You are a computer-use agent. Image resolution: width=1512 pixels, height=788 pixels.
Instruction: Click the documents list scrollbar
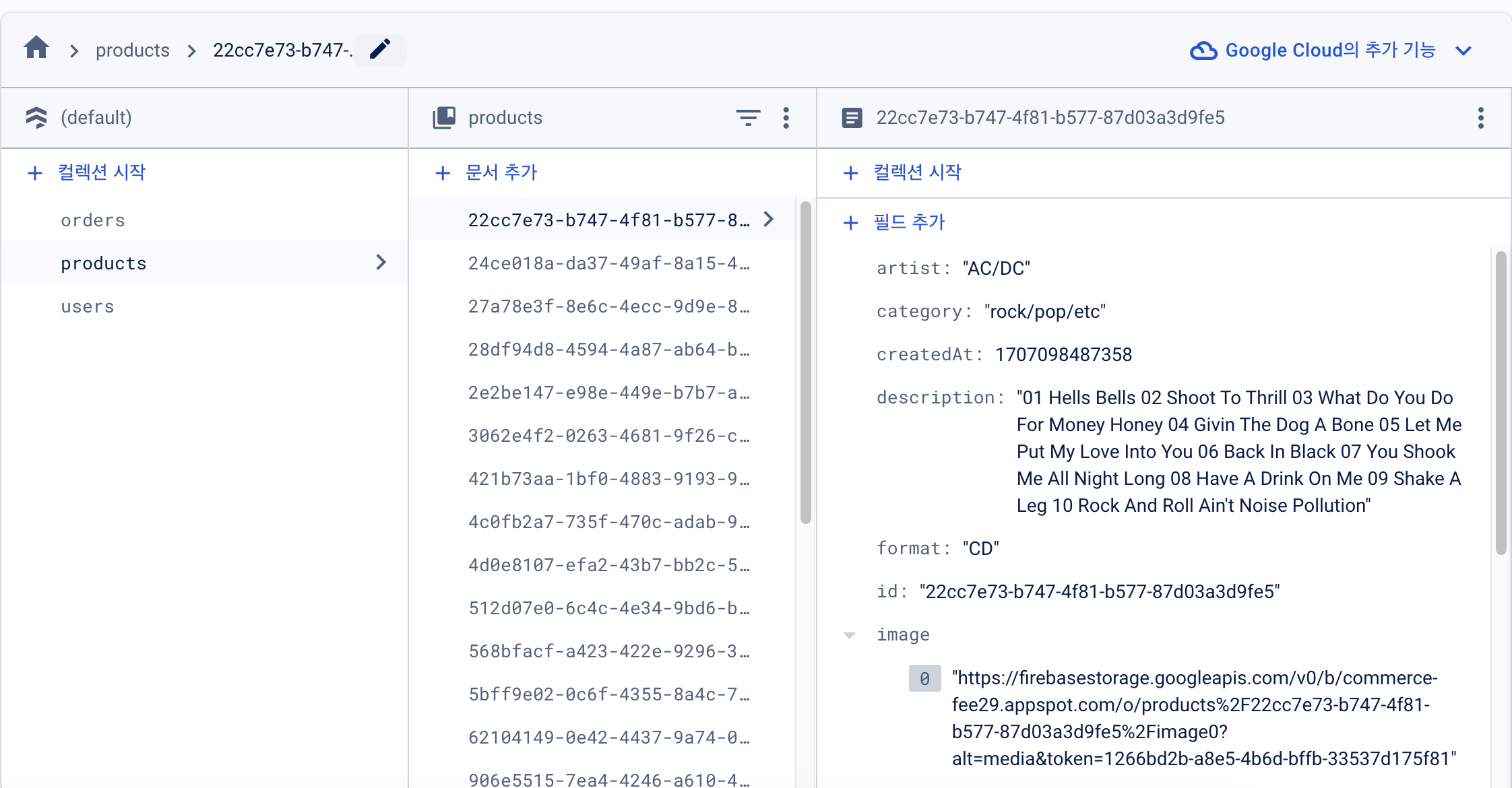point(805,364)
